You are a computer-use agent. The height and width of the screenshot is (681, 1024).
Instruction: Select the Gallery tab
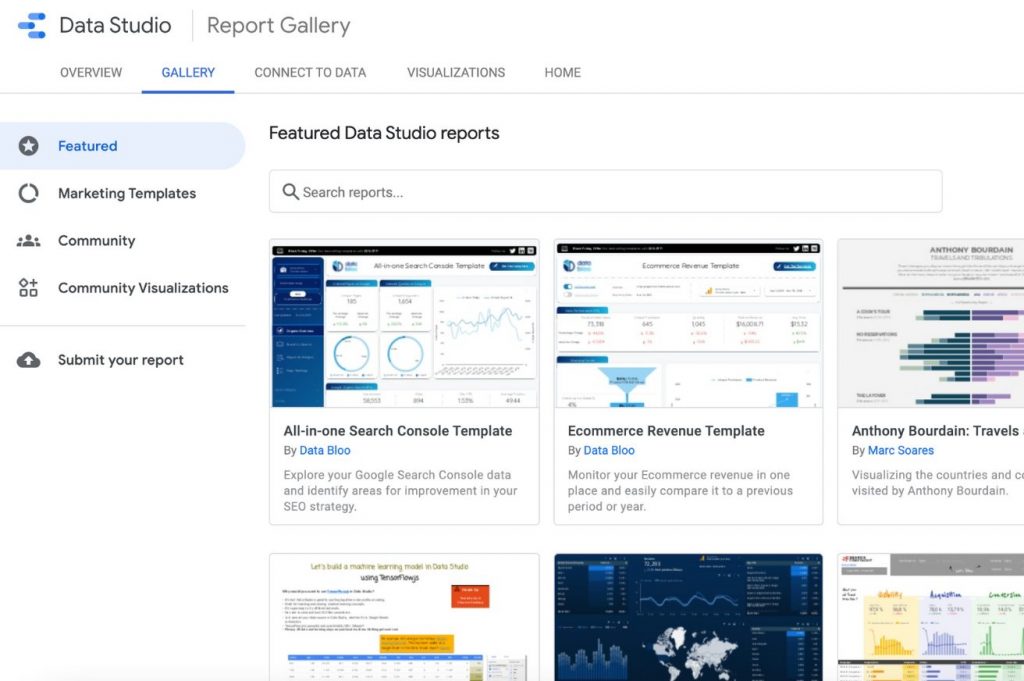tap(188, 72)
